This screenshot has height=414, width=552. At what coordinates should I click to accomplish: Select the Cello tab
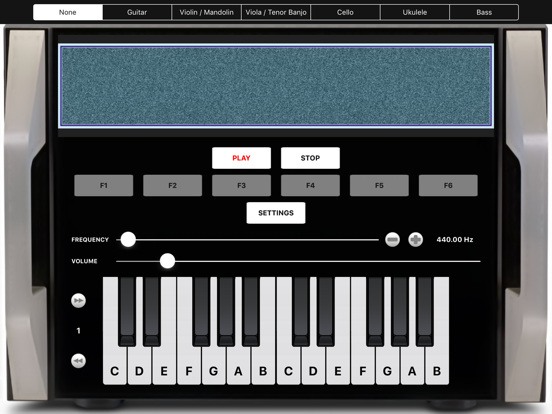(345, 12)
